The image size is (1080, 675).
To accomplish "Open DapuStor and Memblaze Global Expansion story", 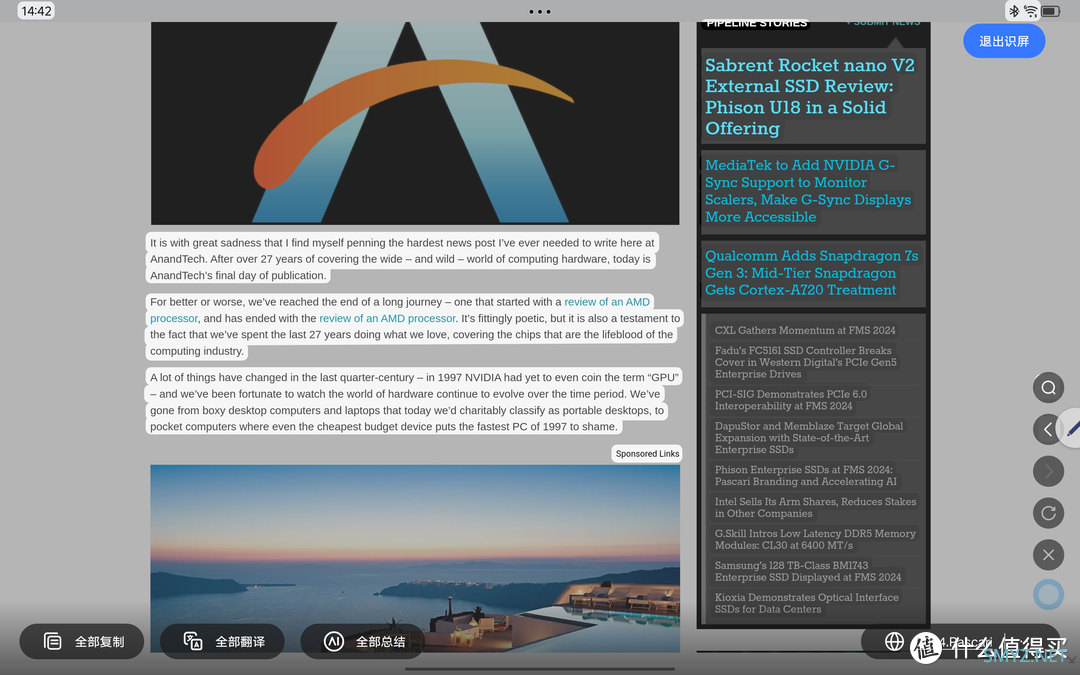I will click(x=809, y=438).
